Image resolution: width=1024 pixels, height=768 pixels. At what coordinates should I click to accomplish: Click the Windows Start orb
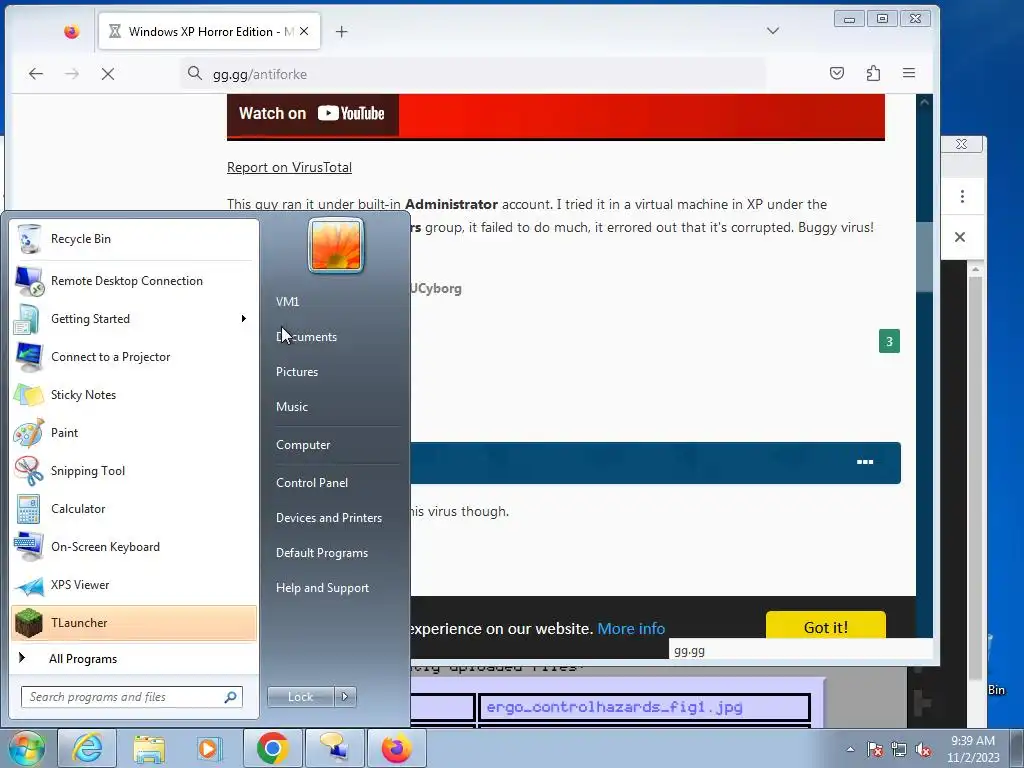point(26,748)
